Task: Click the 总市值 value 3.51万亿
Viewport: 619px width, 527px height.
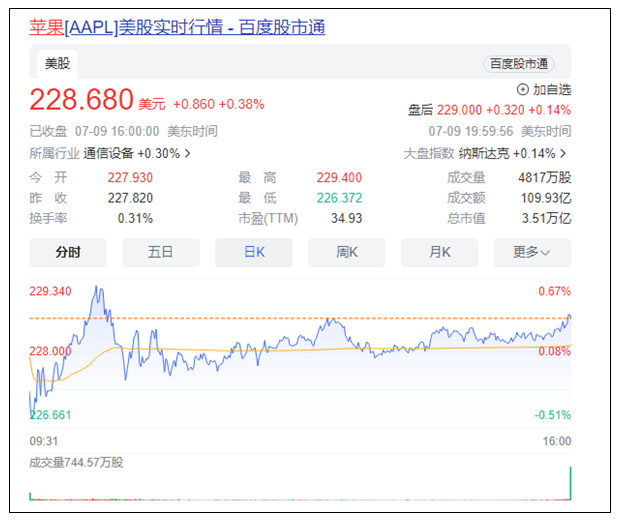Action: [546, 218]
